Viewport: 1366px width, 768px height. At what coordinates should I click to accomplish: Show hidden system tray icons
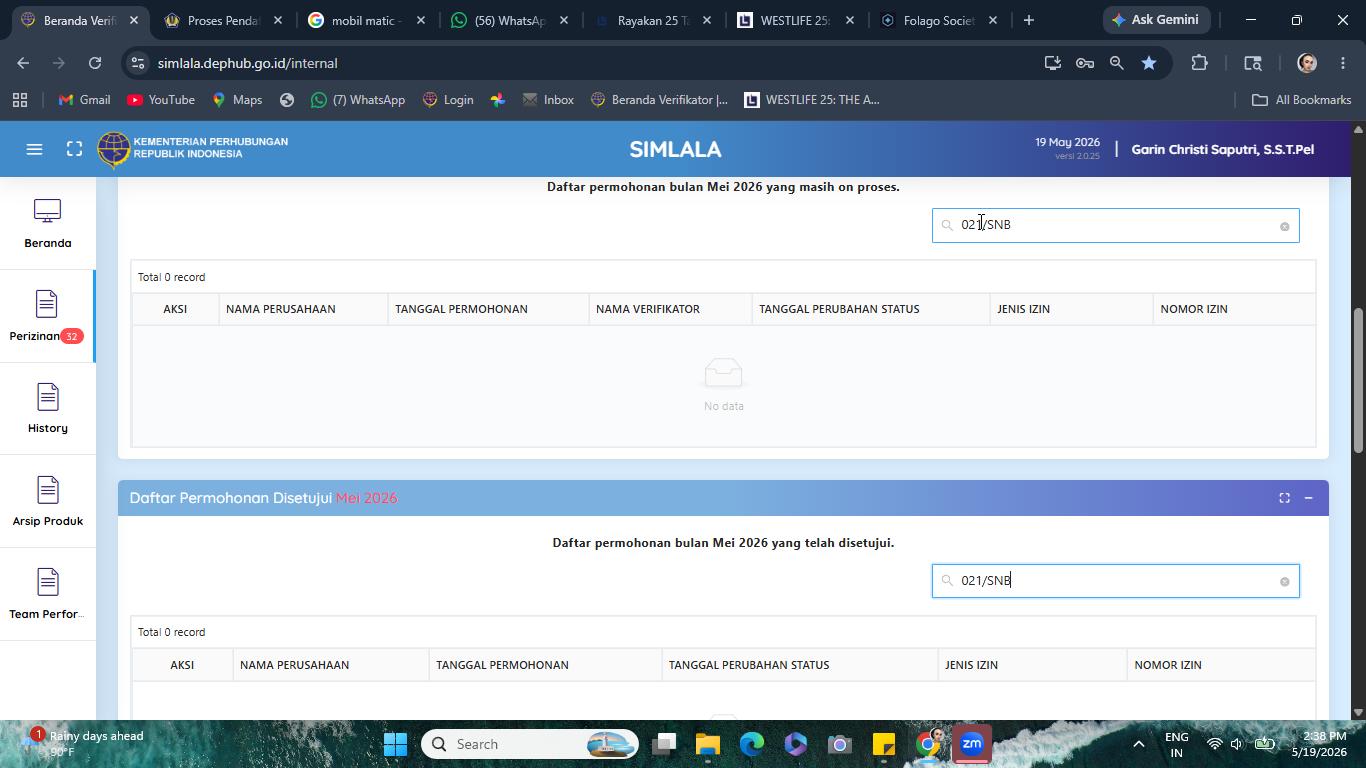[x=1138, y=744]
